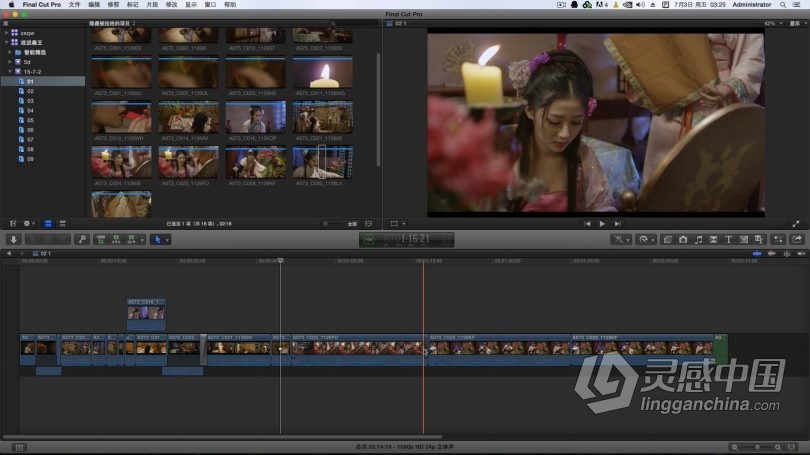Open the Generators browser
The height and width of the screenshot is (455, 810).
click(x=744, y=240)
